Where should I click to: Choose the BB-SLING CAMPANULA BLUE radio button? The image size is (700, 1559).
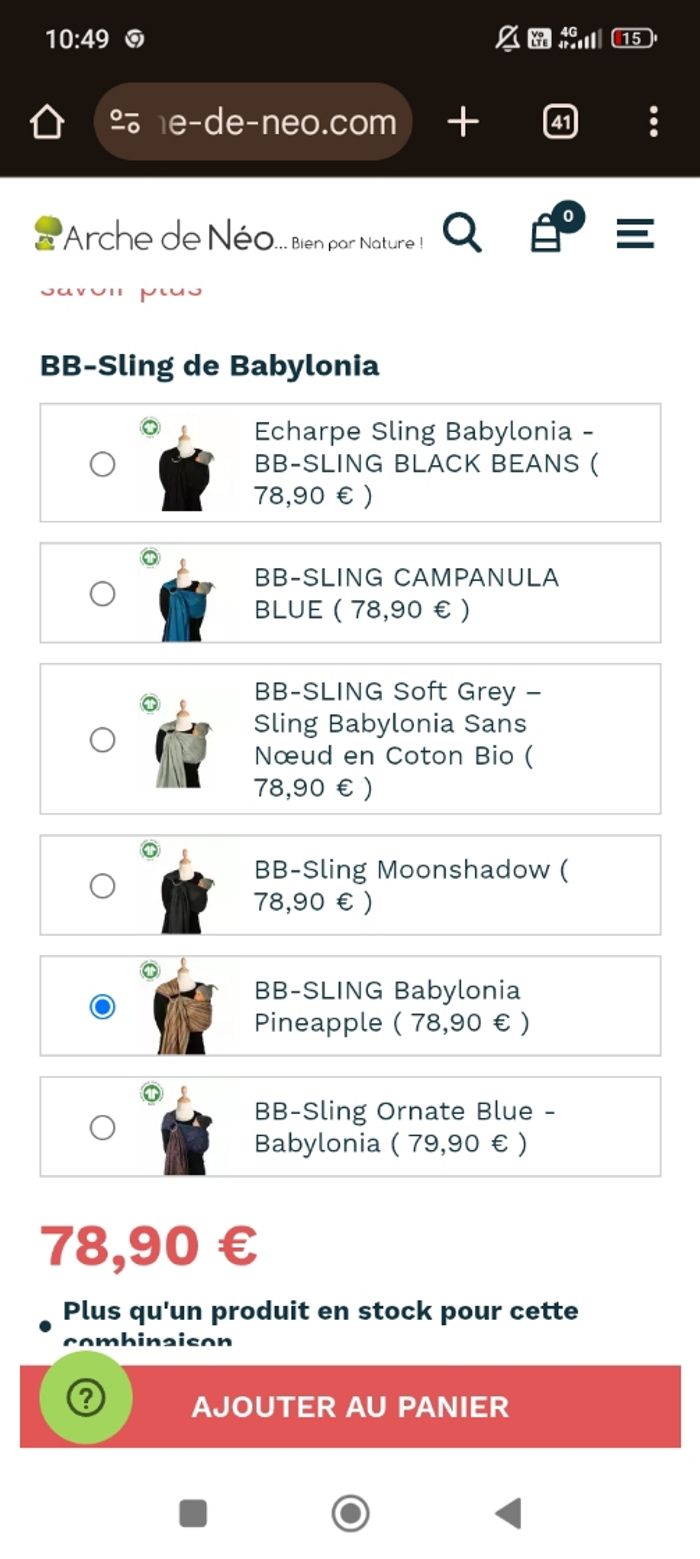pyautogui.click(x=102, y=594)
